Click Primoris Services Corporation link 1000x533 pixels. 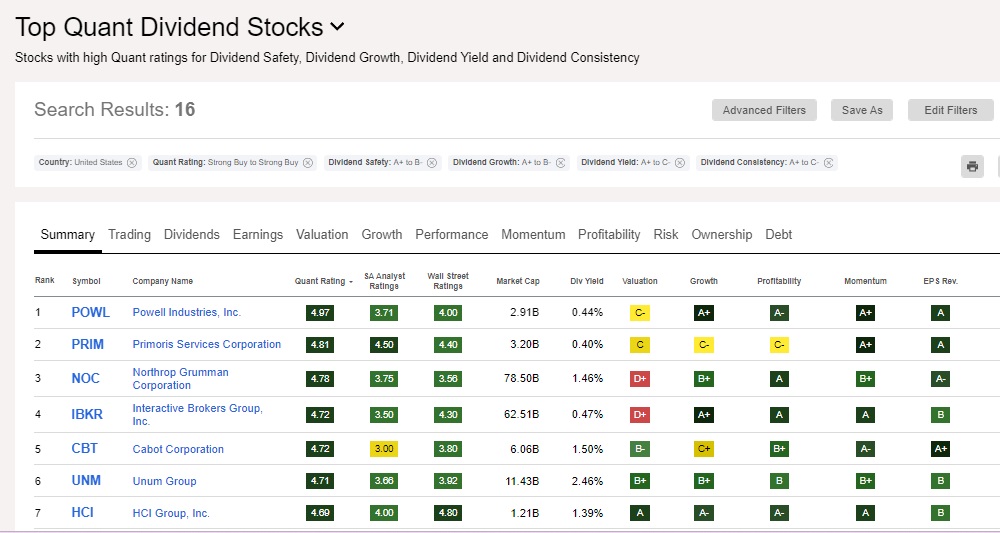(x=207, y=344)
